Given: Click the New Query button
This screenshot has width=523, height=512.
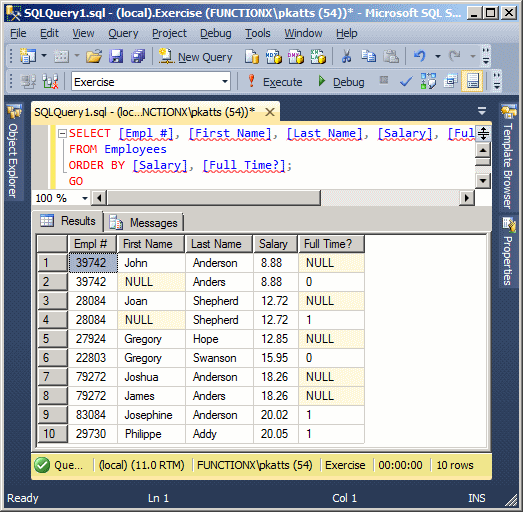Looking at the screenshot, I should pyautogui.click(x=195, y=56).
